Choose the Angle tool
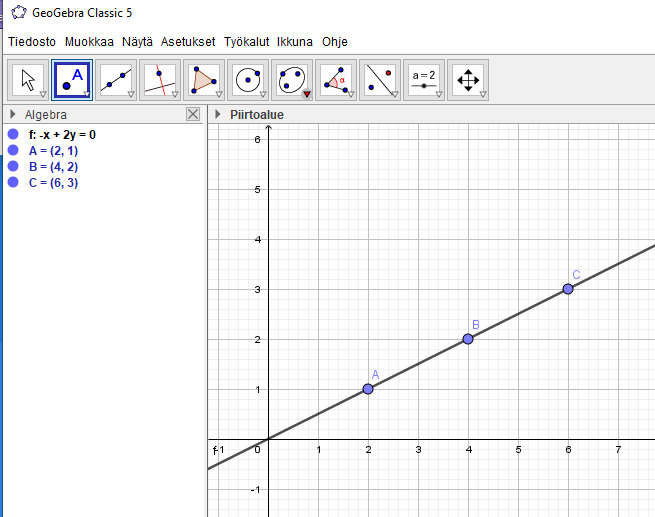Screen dimensions: 655x517 pyautogui.click(x=336, y=79)
